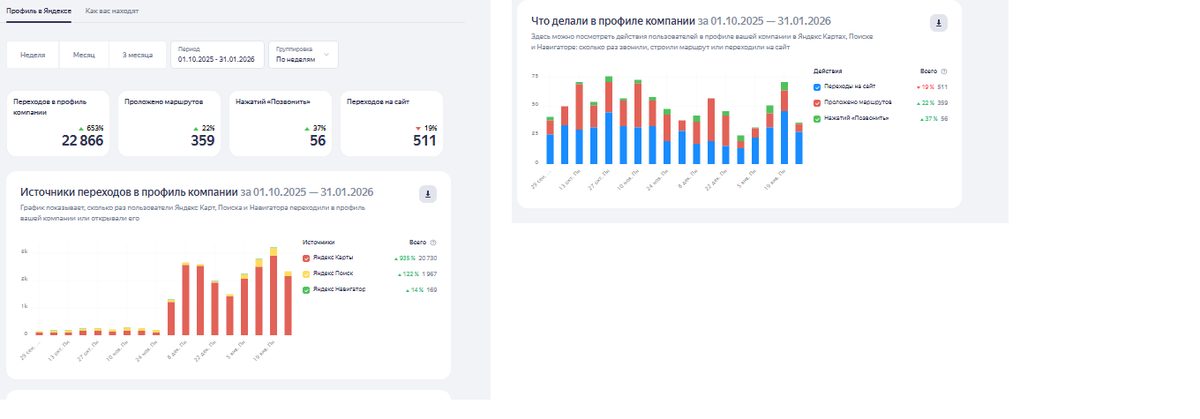Open help icon next to actions Всего

[944, 72]
